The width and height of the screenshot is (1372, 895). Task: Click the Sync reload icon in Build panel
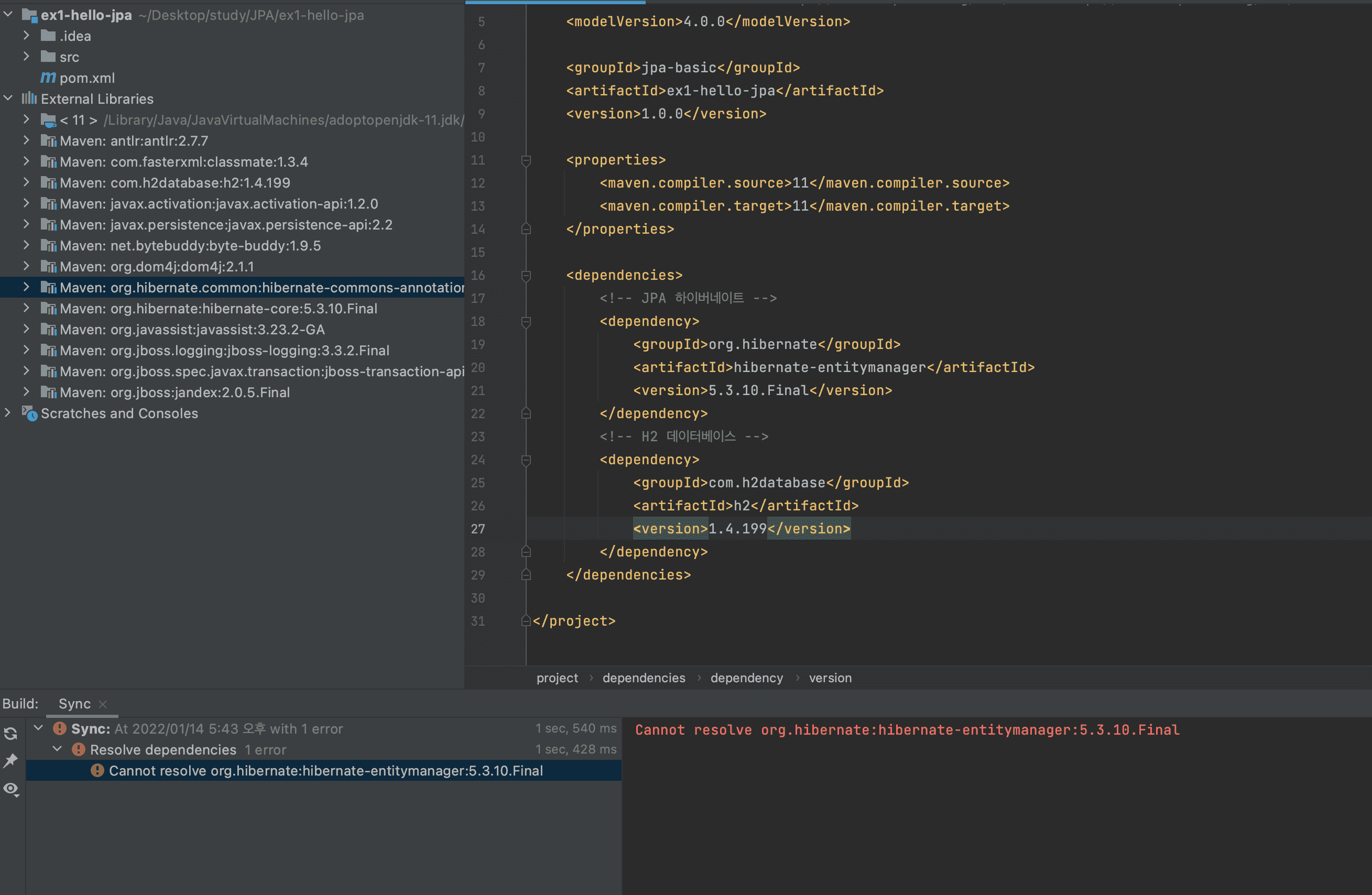(x=10, y=733)
